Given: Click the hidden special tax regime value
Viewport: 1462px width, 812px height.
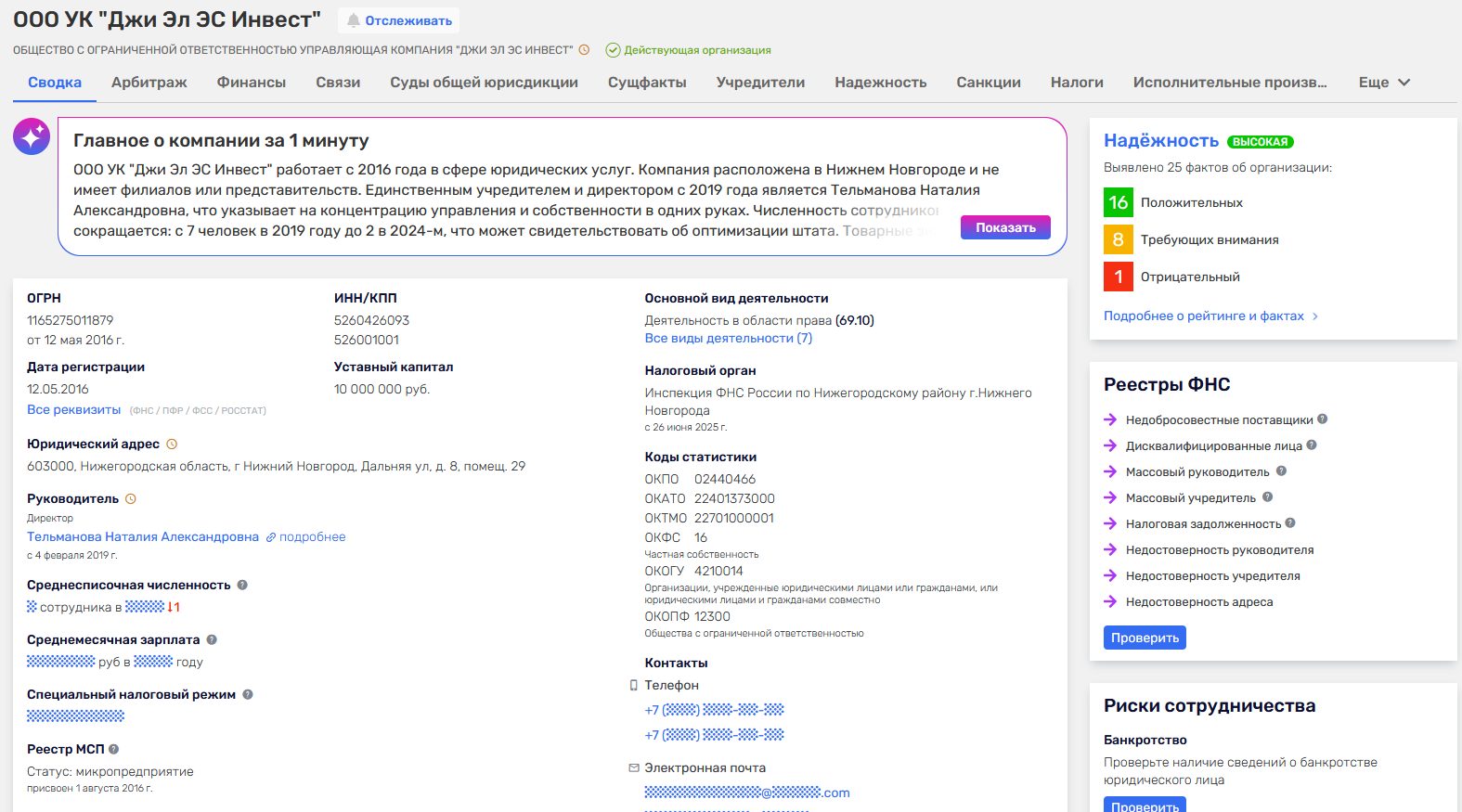Looking at the screenshot, I should tap(75, 716).
